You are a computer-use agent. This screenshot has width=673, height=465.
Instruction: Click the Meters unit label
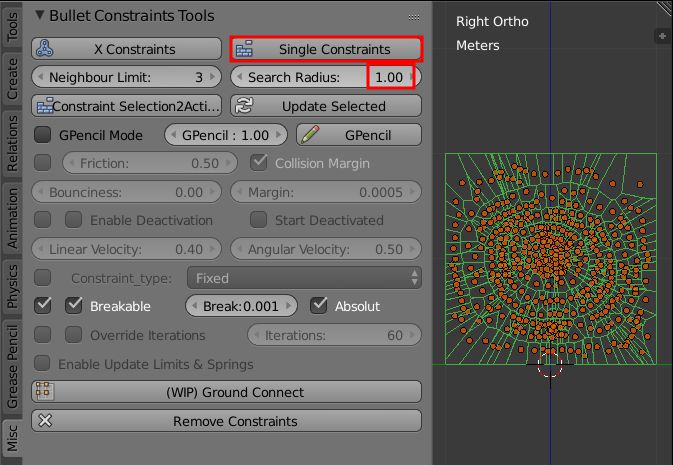tap(477, 45)
